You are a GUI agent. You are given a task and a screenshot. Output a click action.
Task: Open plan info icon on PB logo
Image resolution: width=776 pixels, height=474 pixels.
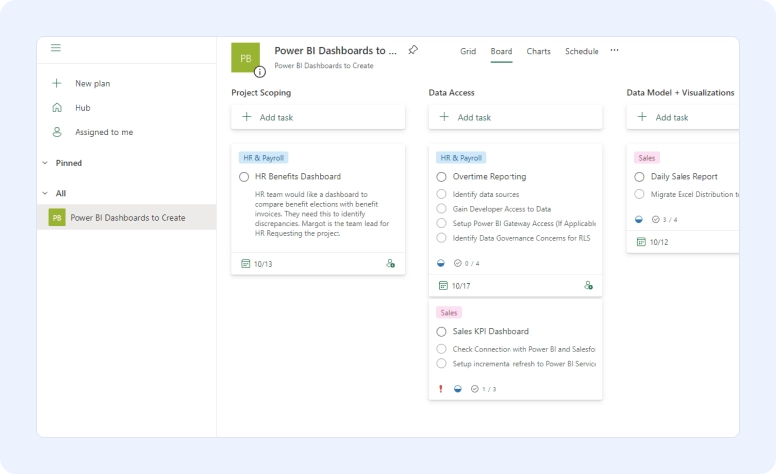(260, 72)
